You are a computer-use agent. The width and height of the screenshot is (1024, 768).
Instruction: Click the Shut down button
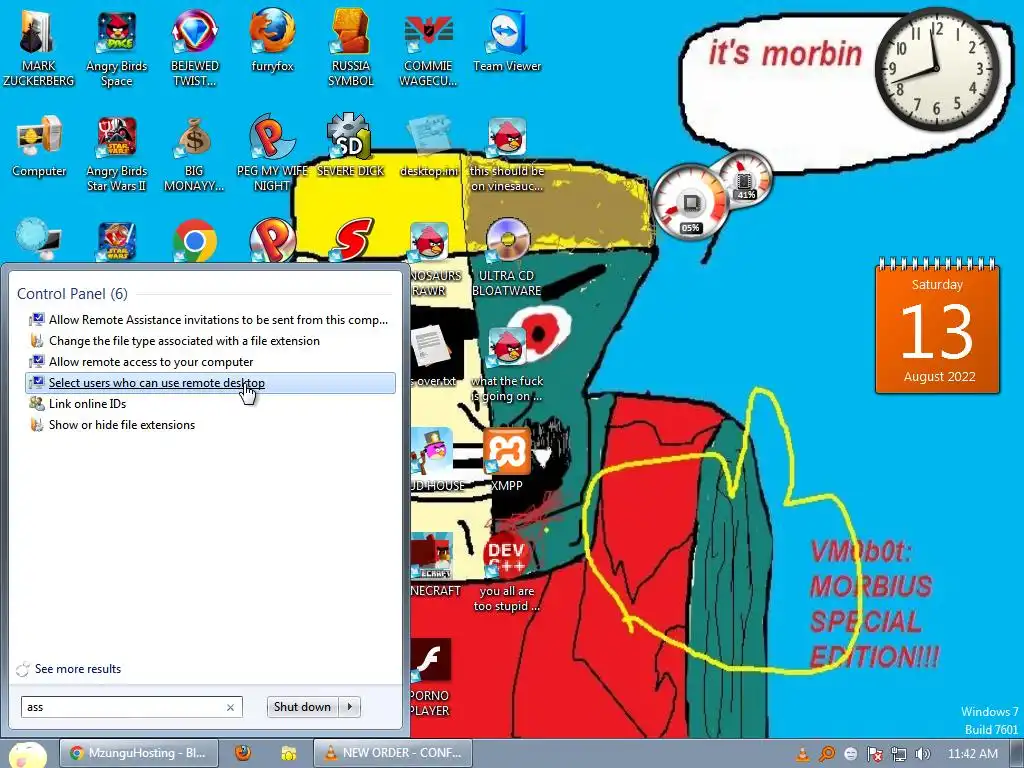(x=302, y=707)
